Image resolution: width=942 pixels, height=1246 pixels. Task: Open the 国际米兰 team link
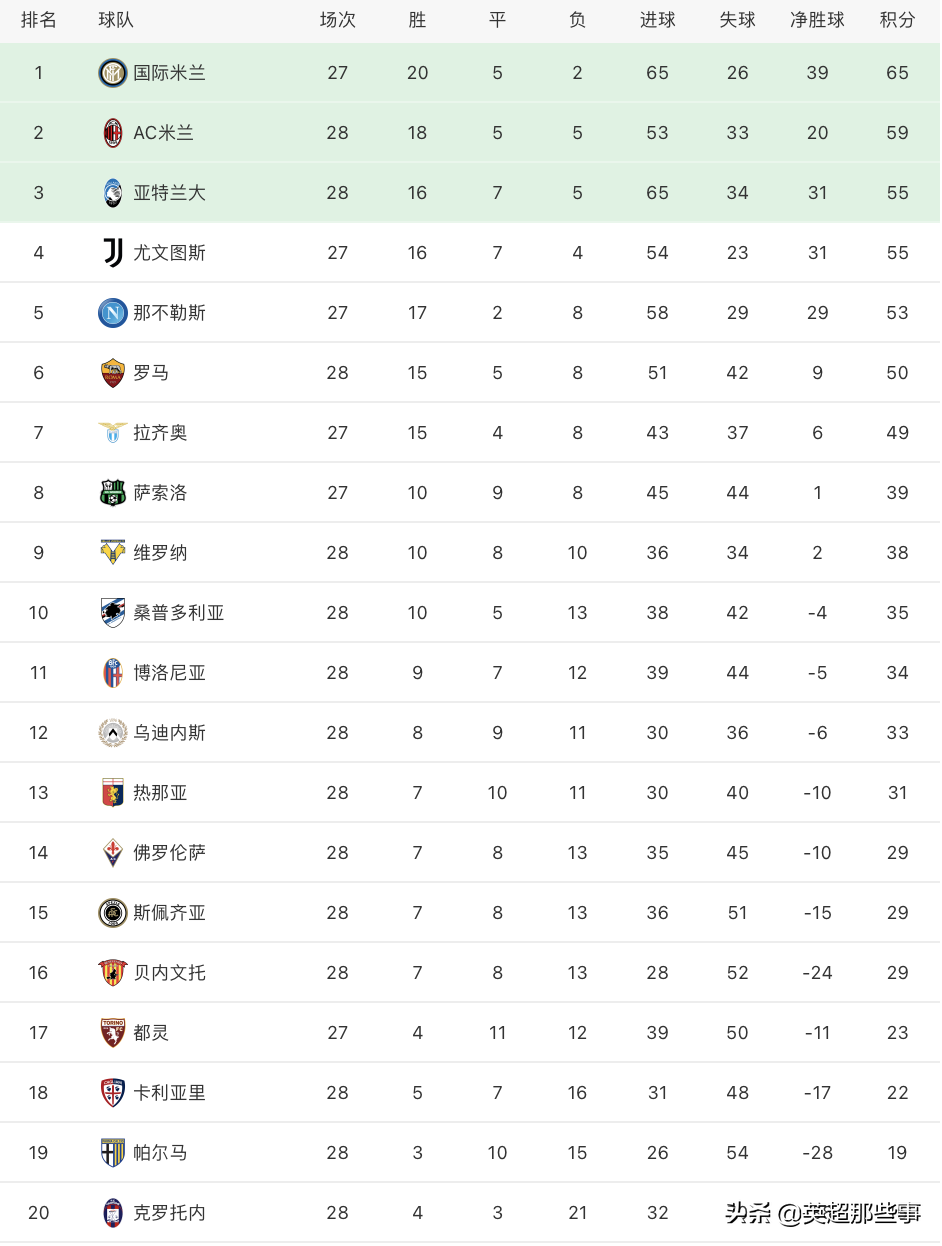170,73
